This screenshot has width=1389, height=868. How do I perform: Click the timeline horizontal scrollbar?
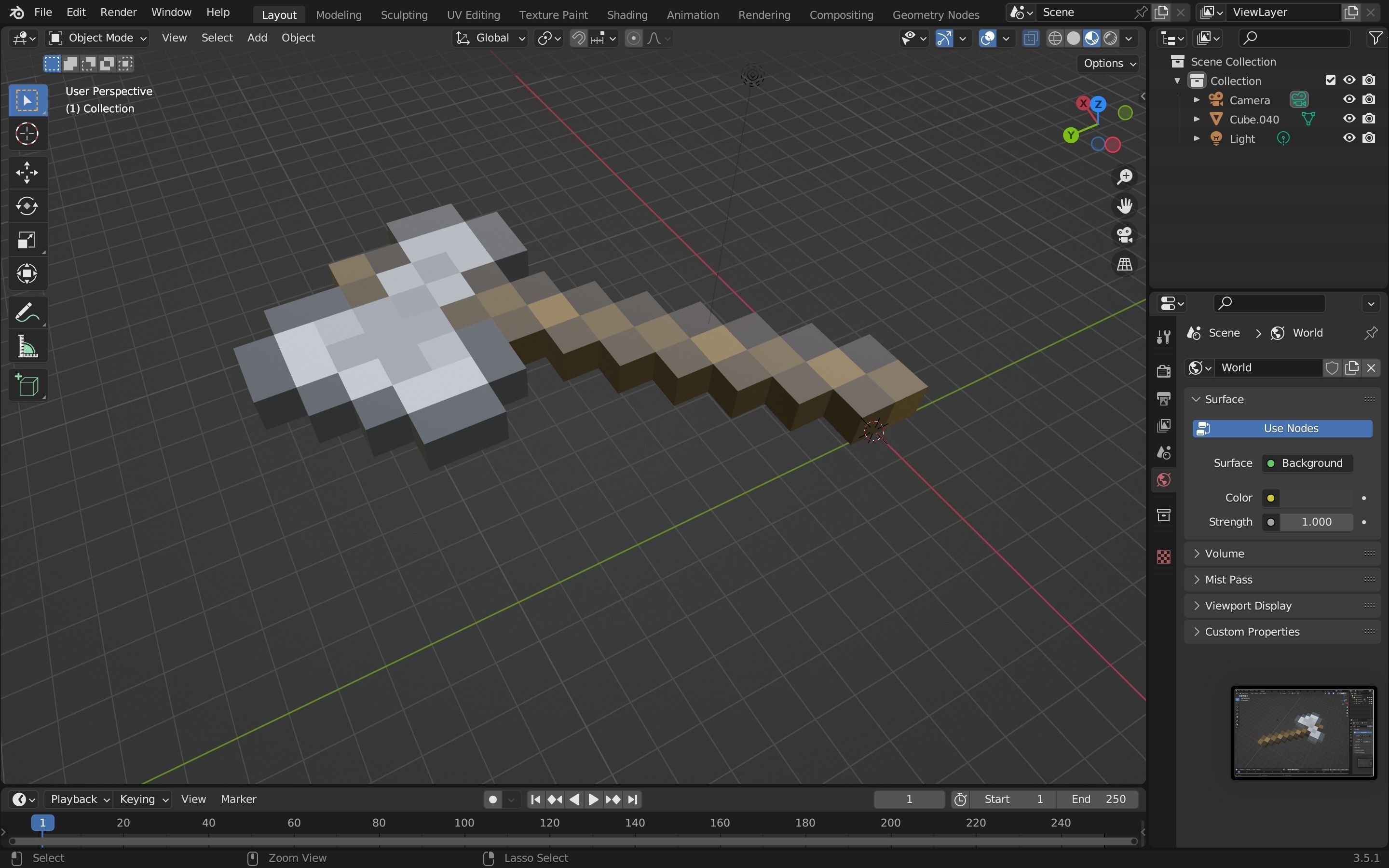(x=572, y=841)
